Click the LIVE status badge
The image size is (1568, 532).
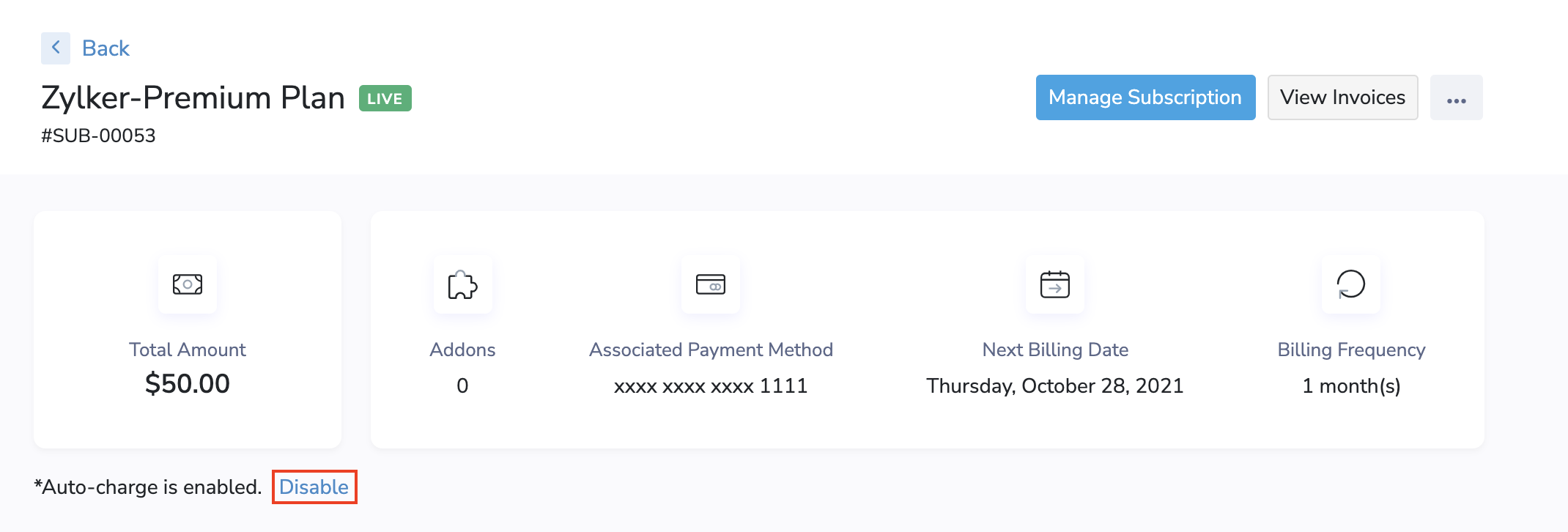385,98
